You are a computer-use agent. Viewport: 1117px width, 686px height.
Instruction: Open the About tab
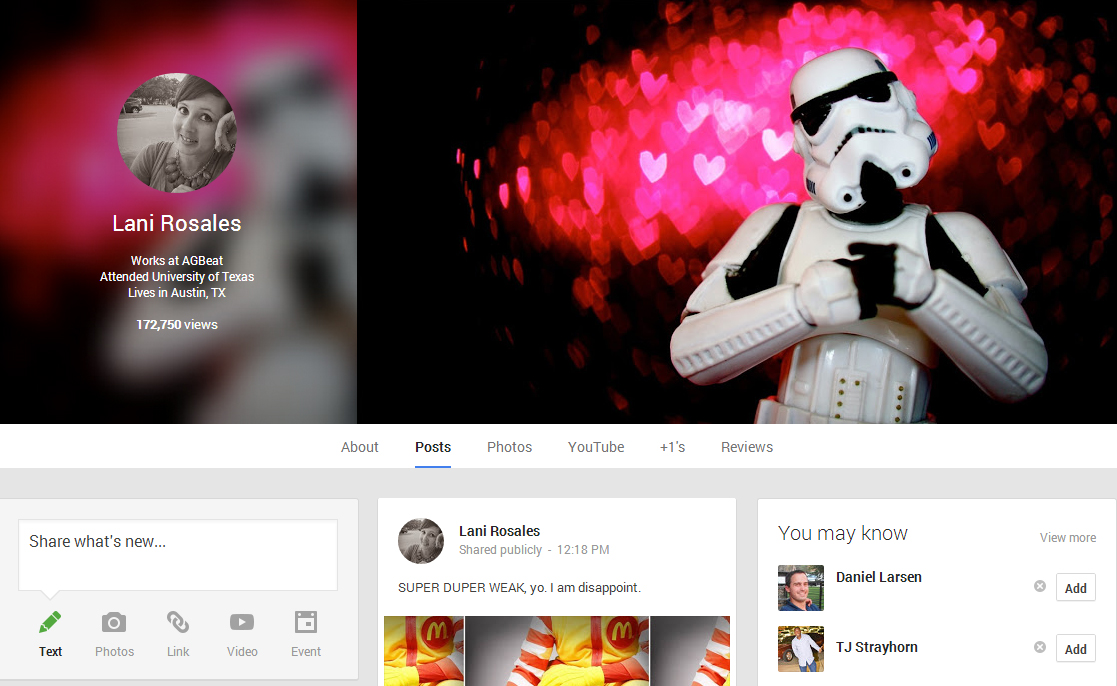click(359, 447)
